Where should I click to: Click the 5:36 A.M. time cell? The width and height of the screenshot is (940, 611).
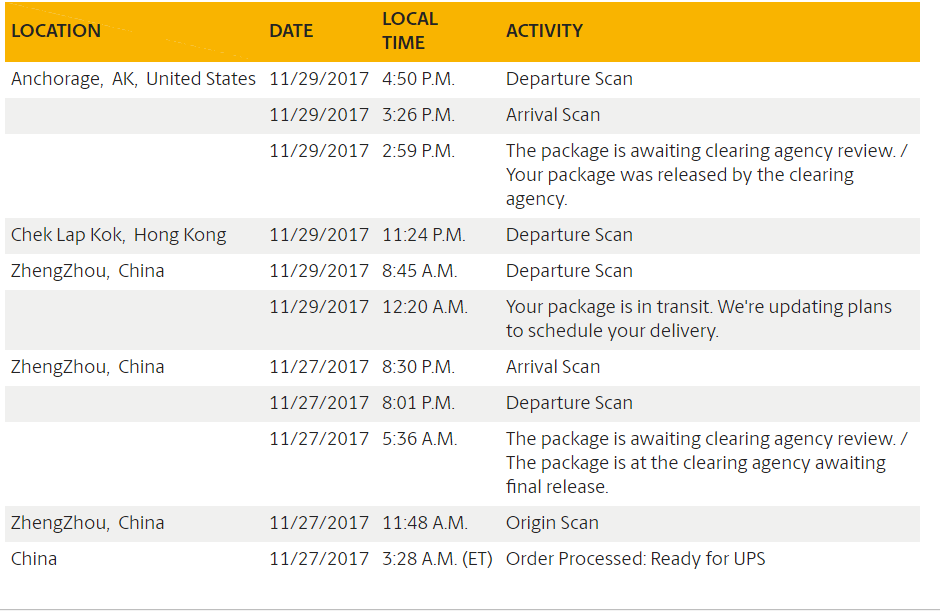click(x=420, y=438)
